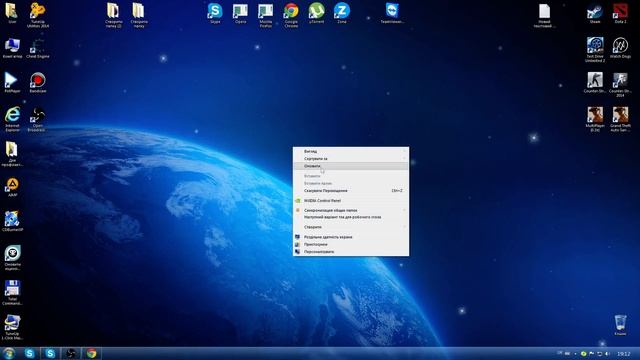Select the Skype desktop shortcut
Screen dimensions: 640x360
click(215, 13)
